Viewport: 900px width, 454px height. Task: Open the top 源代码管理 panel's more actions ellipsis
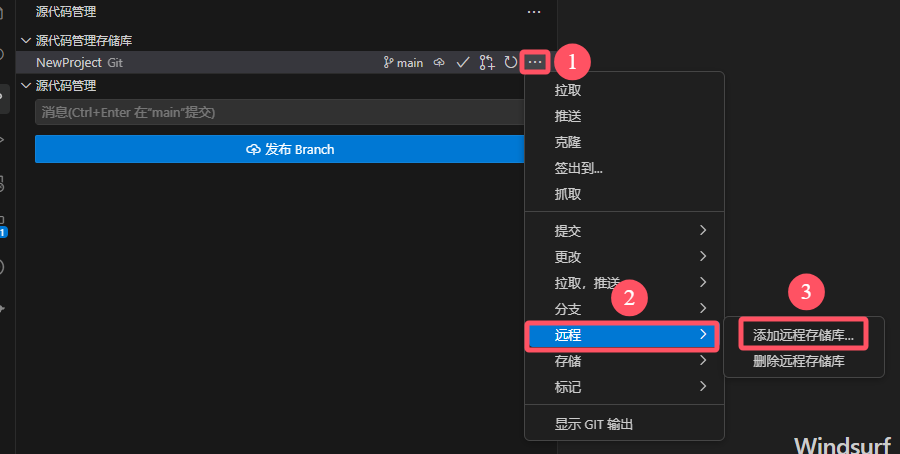pyautogui.click(x=534, y=11)
